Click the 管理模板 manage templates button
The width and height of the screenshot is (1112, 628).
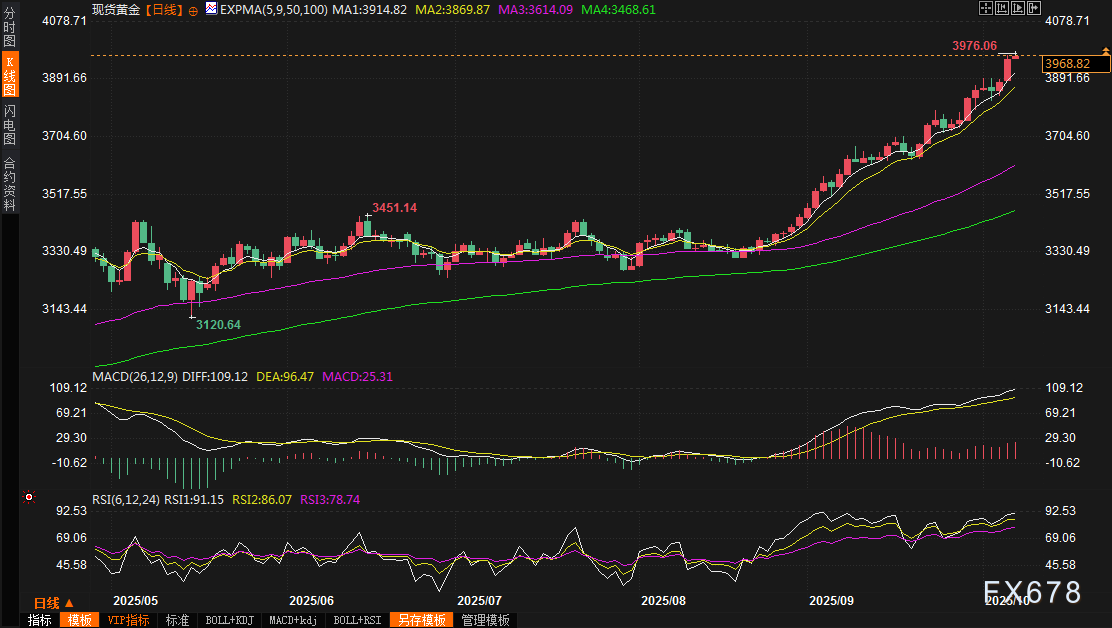pyautogui.click(x=485, y=620)
